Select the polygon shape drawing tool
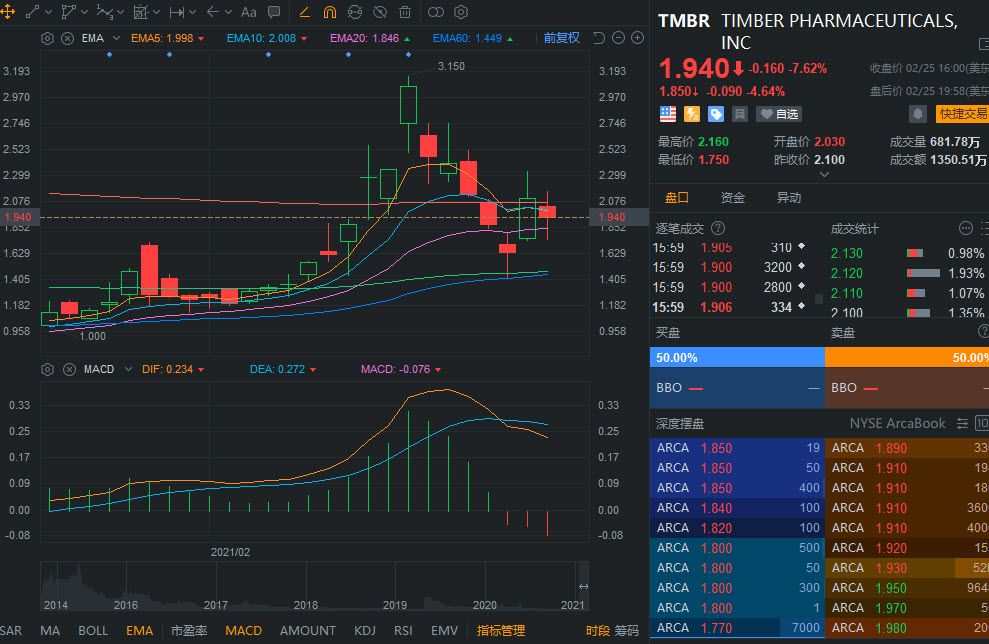Image resolution: width=989 pixels, height=644 pixels. pos(68,11)
